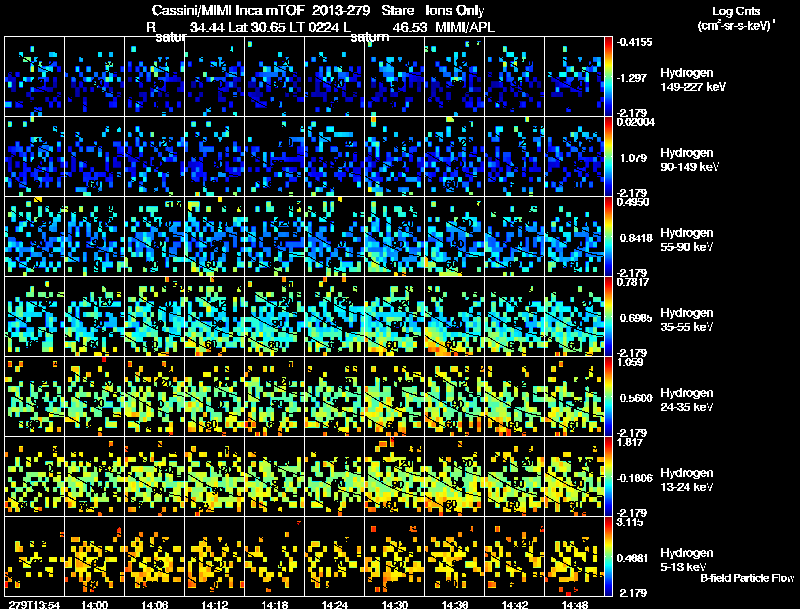Click the 'Ions Only' text in the header
The image size is (800, 609).
[455, 10]
